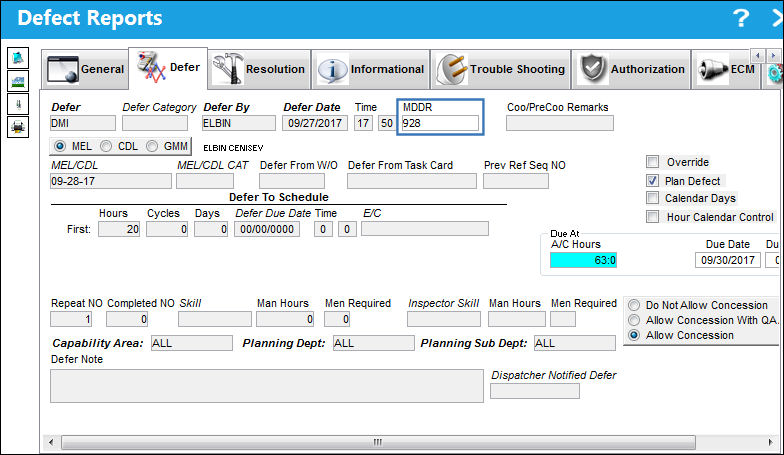Tick the Hour Calendar Control checkbox

(x=652, y=216)
